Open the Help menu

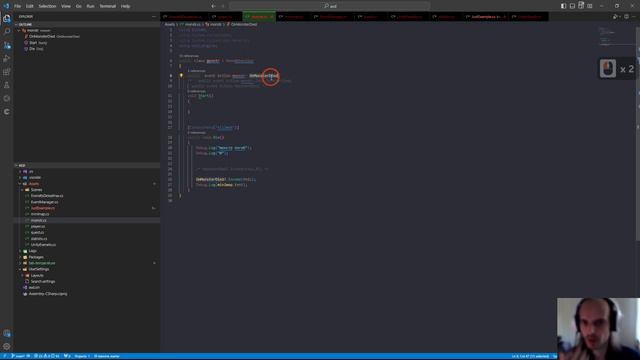[x=125, y=6]
